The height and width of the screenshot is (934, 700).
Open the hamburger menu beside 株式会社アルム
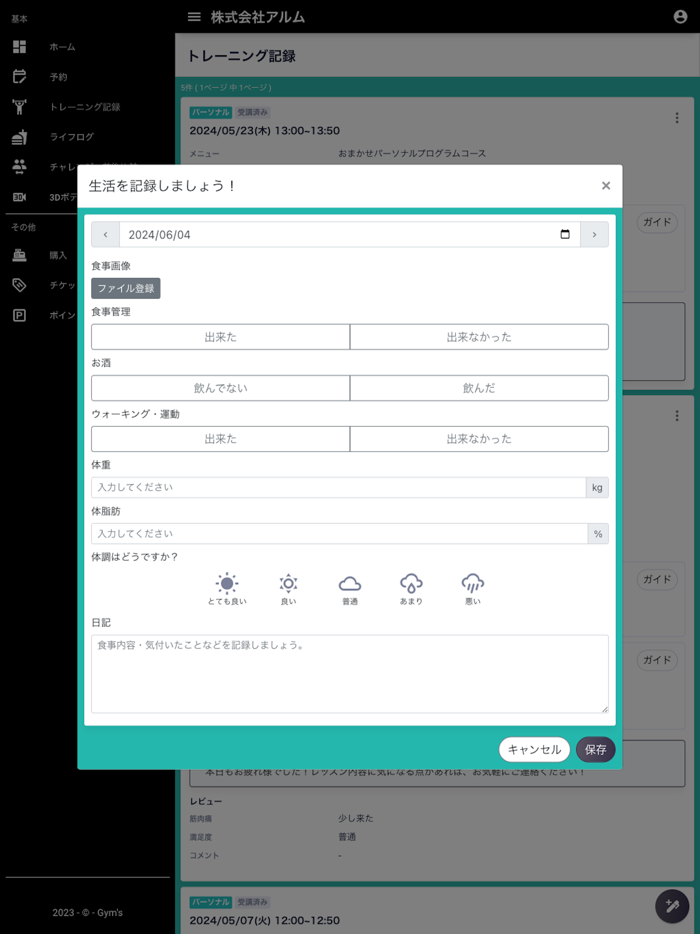click(194, 17)
